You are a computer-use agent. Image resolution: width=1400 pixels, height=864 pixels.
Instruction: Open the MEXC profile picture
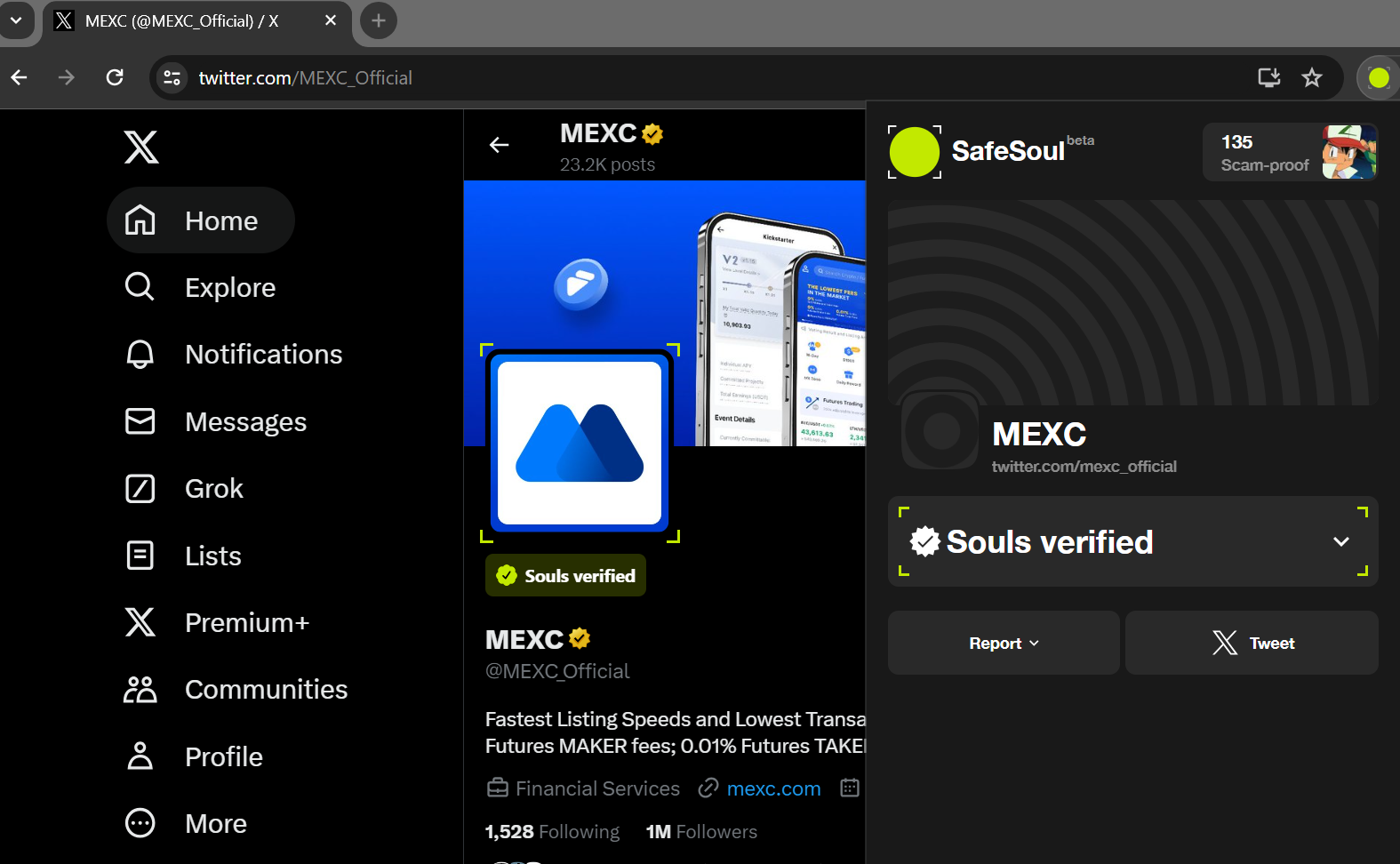[580, 442]
